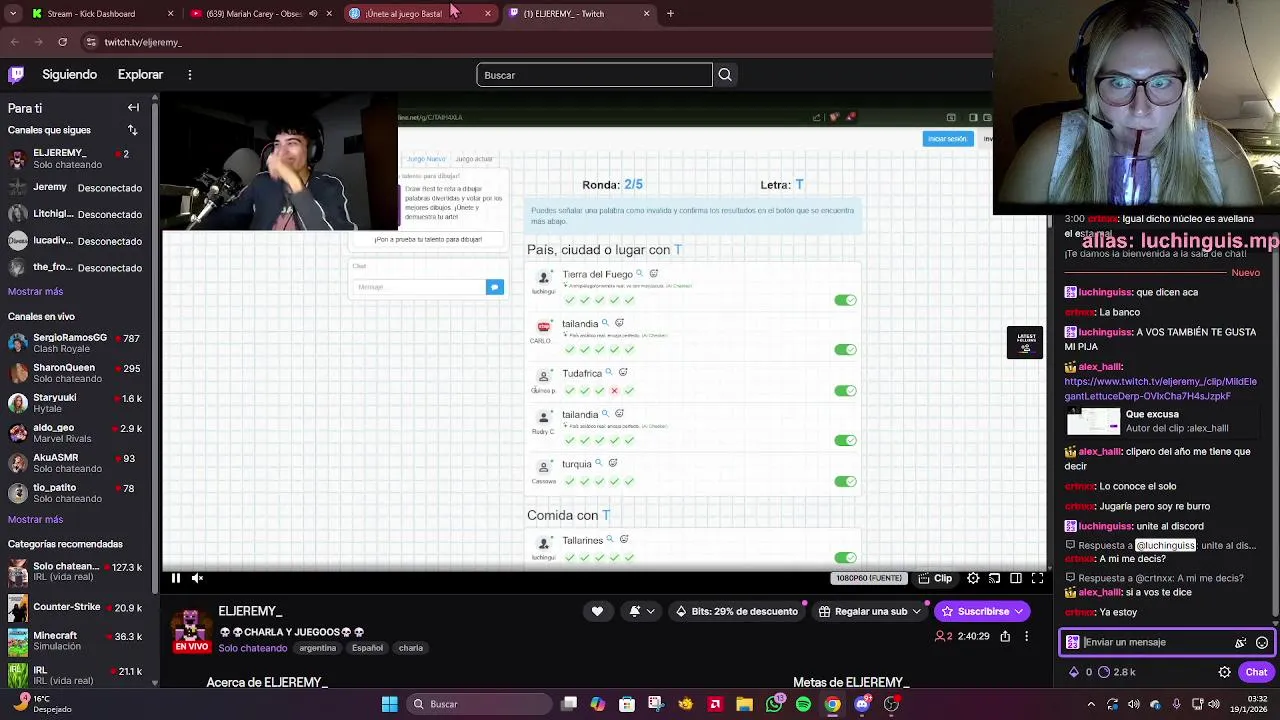This screenshot has height=720, width=1280.
Task: Open the Minecraft recommended category
Action: 78,641
